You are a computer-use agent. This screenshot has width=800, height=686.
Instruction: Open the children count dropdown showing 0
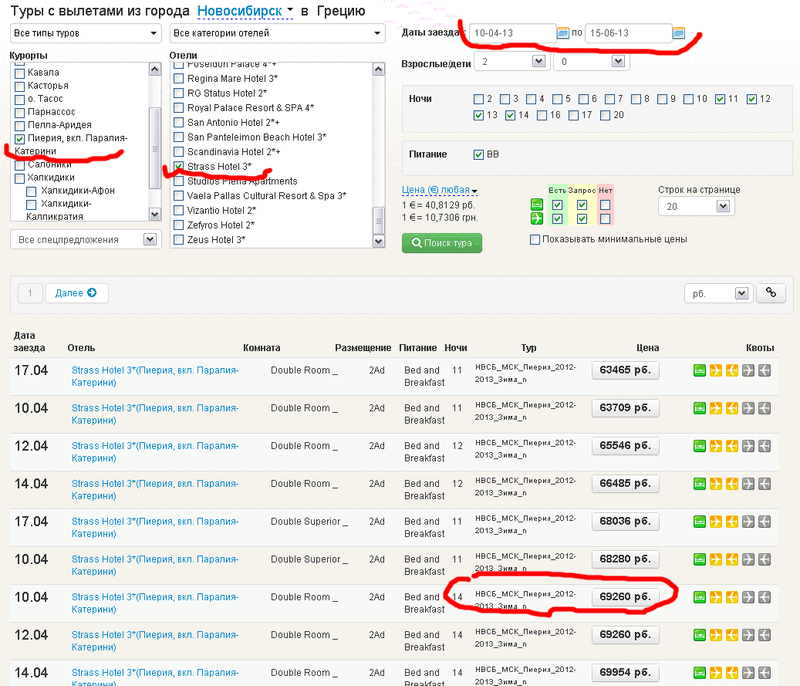[x=591, y=62]
